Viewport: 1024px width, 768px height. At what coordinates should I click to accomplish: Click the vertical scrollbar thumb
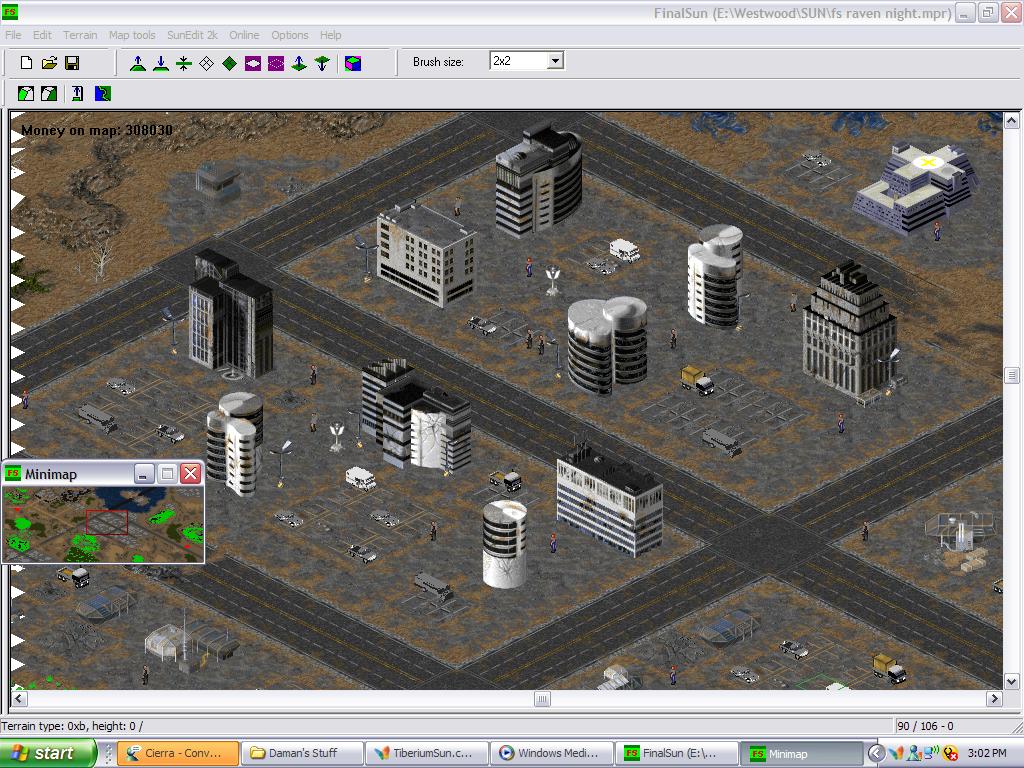(1012, 375)
